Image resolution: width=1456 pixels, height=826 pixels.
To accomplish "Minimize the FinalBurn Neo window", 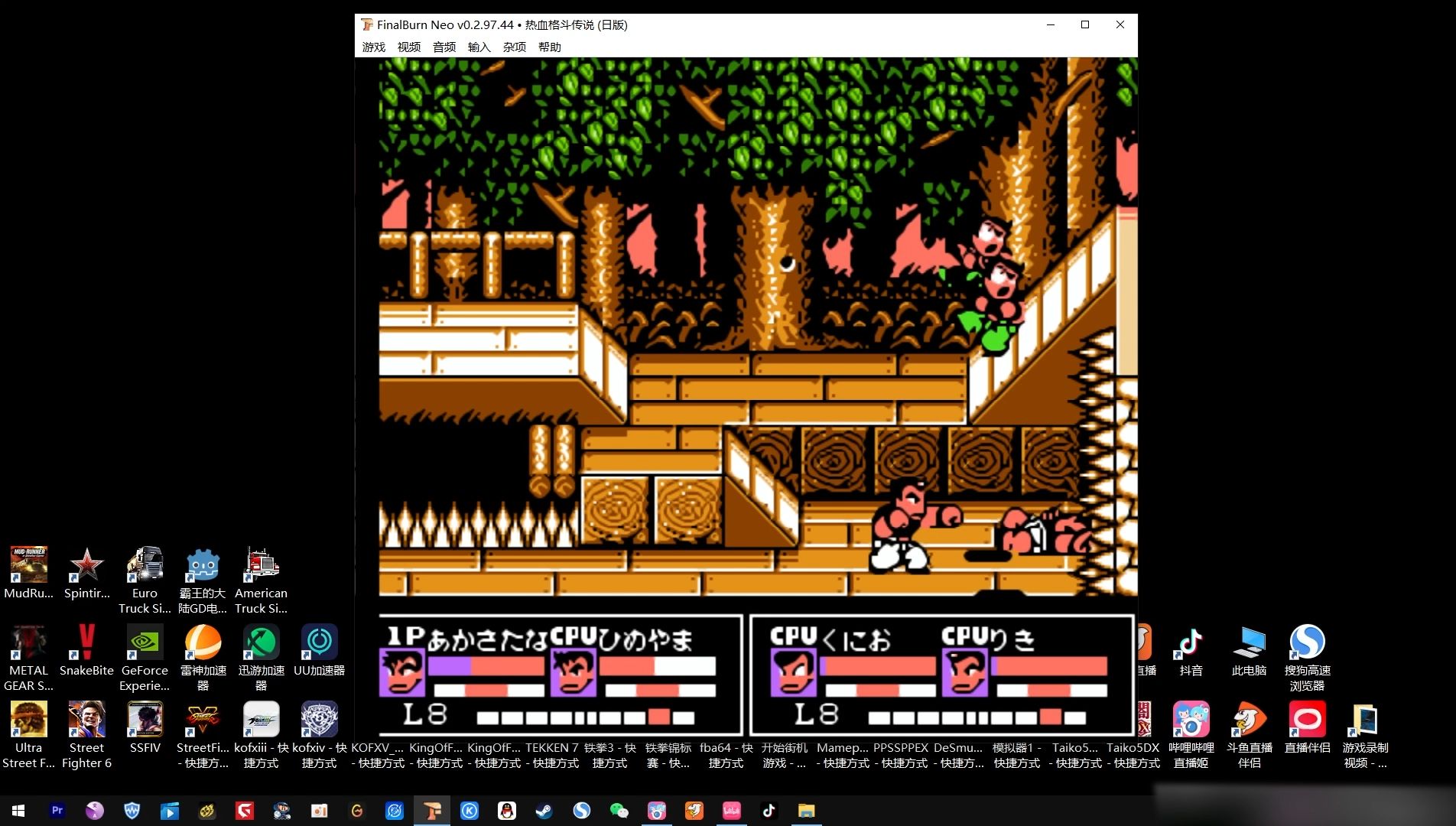I will (1051, 24).
